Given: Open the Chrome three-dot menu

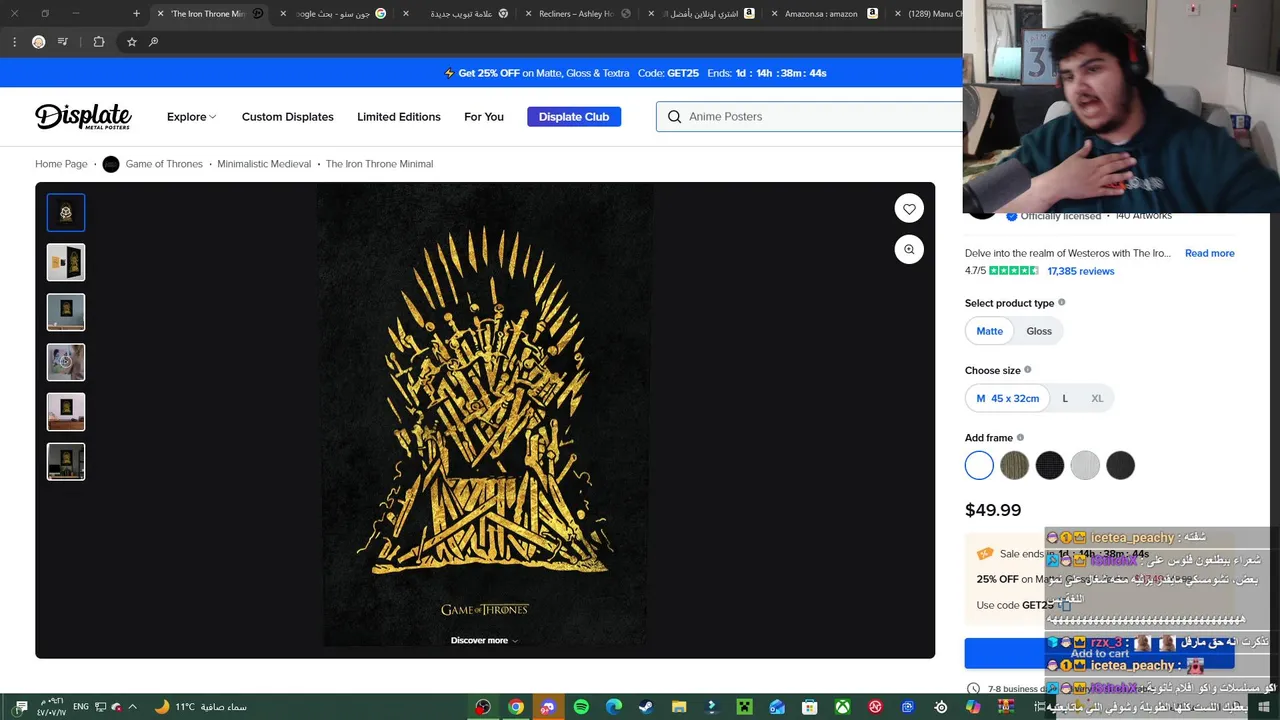Looking at the screenshot, I should point(14,42).
